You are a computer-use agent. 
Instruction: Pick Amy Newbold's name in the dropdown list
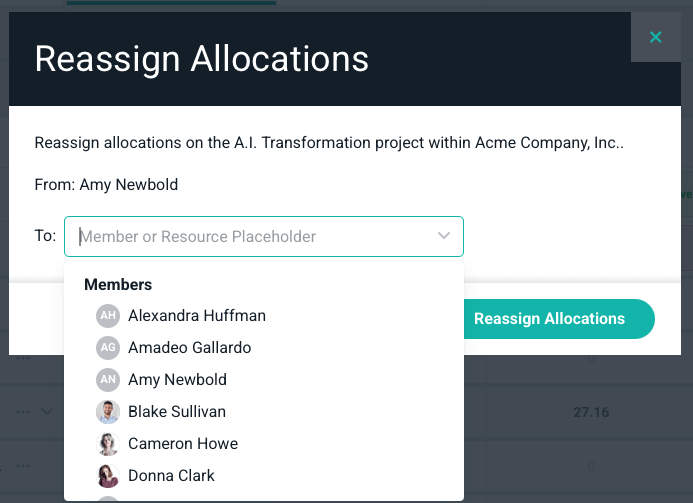(x=177, y=380)
